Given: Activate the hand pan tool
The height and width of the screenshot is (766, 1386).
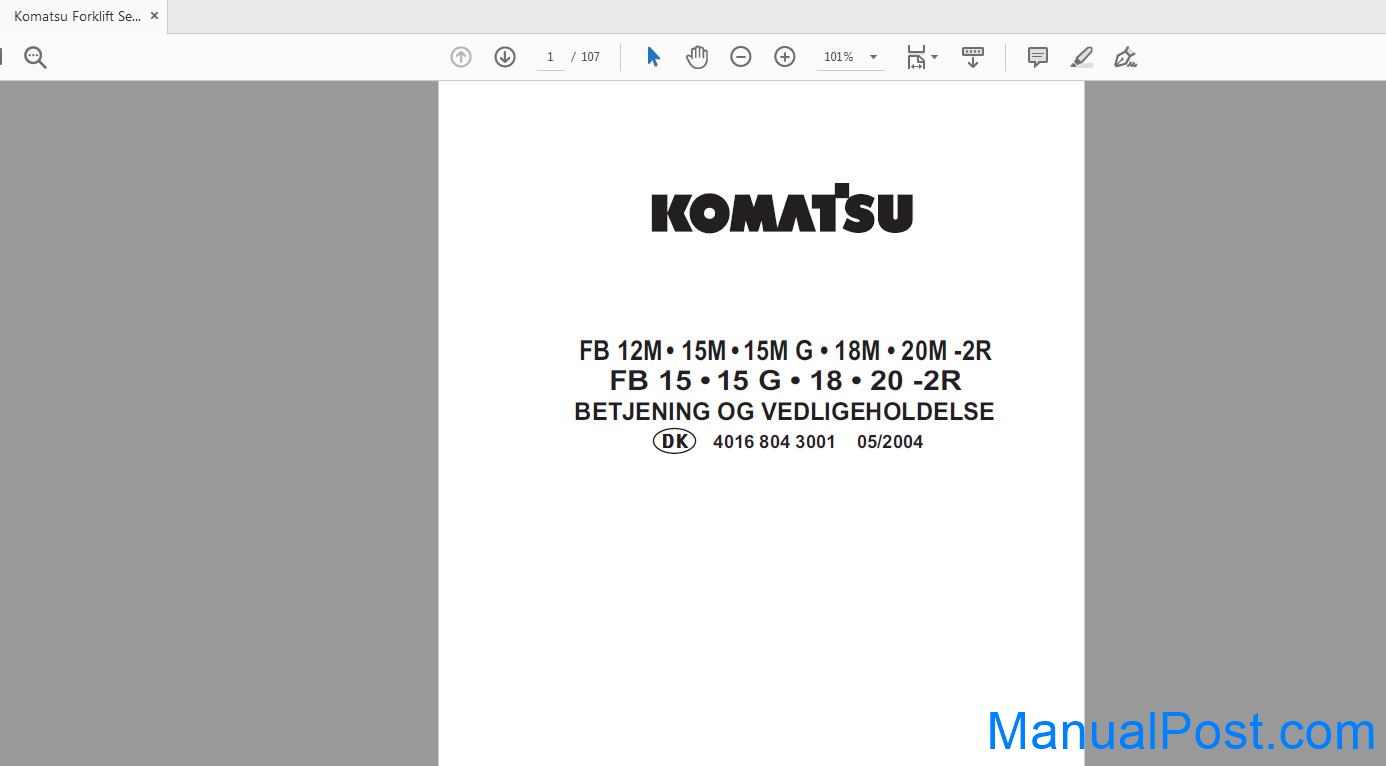Looking at the screenshot, I should [697, 57].
